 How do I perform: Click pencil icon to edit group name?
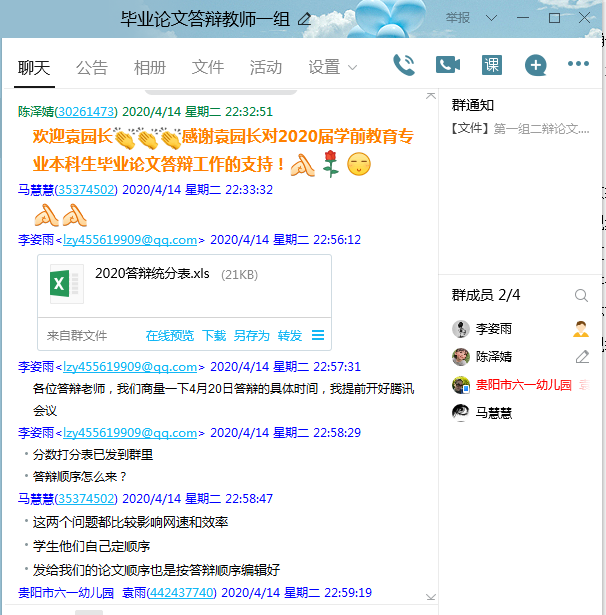coord(304,19)
